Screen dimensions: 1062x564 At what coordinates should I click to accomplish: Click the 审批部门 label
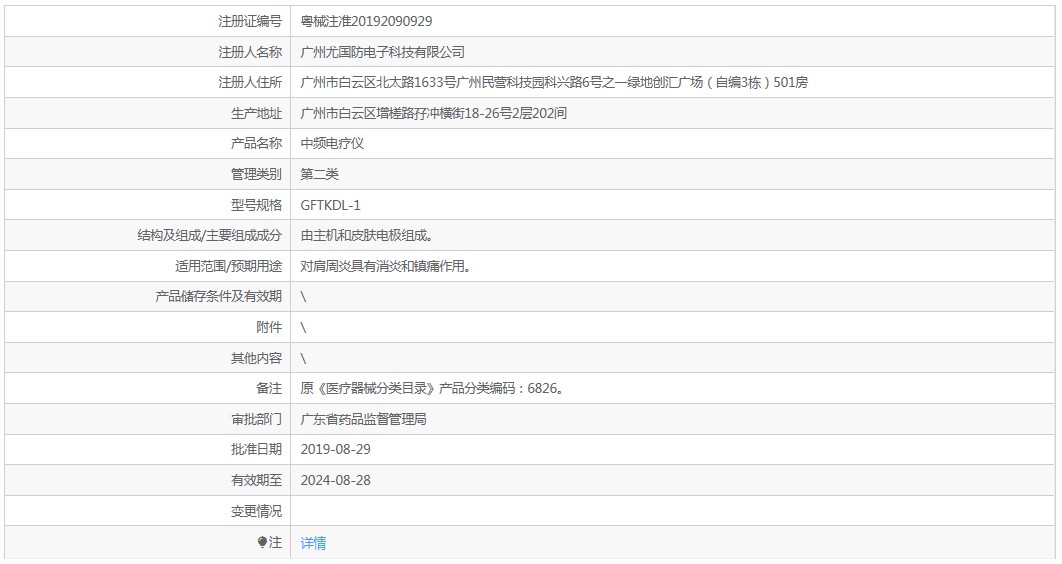coord(256,419)
